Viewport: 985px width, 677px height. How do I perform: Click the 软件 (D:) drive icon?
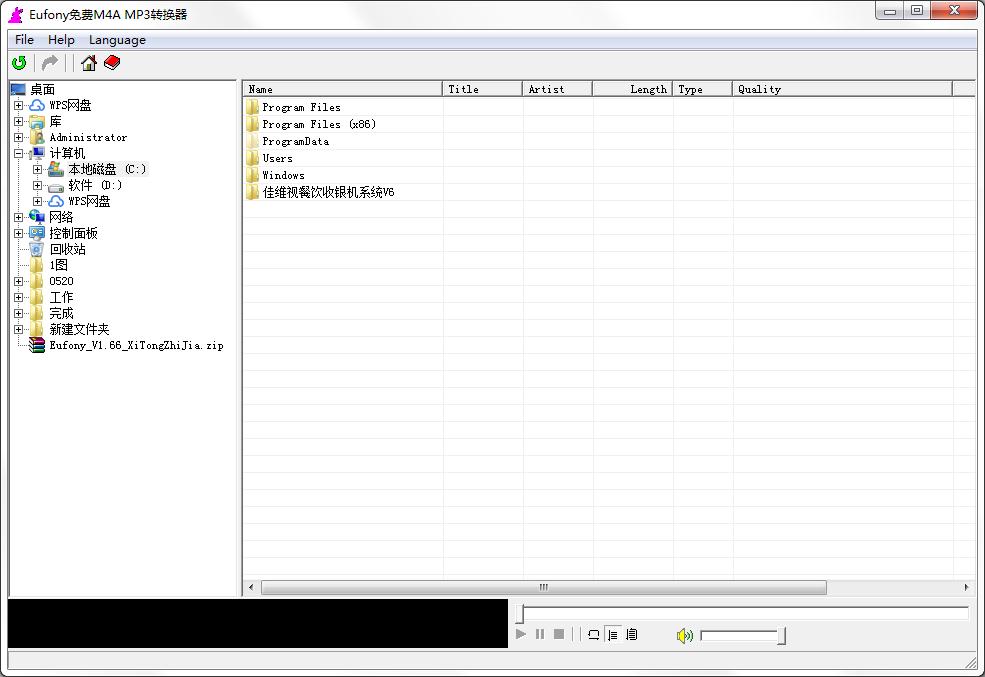pos(56,186)
